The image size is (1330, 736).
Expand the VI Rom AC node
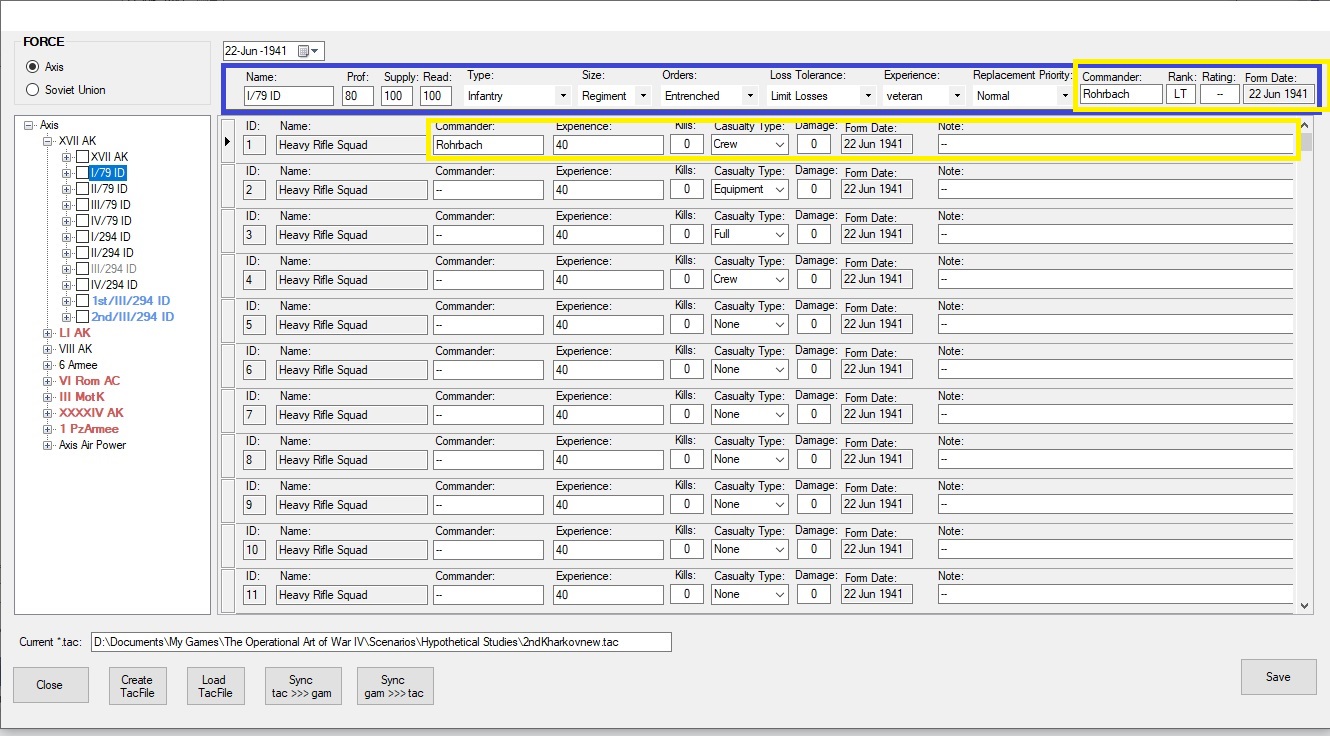click(x=48, y=381)
